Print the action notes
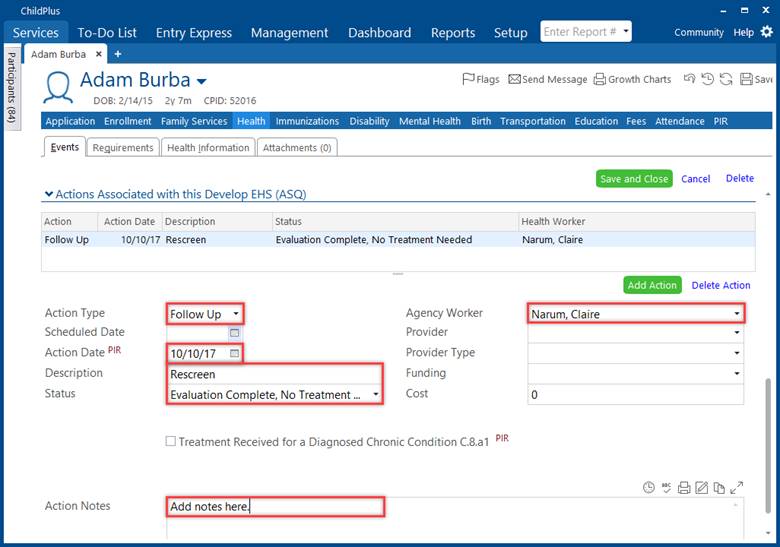Viewport: 780px width, 547px height. [x=684, y=488]
